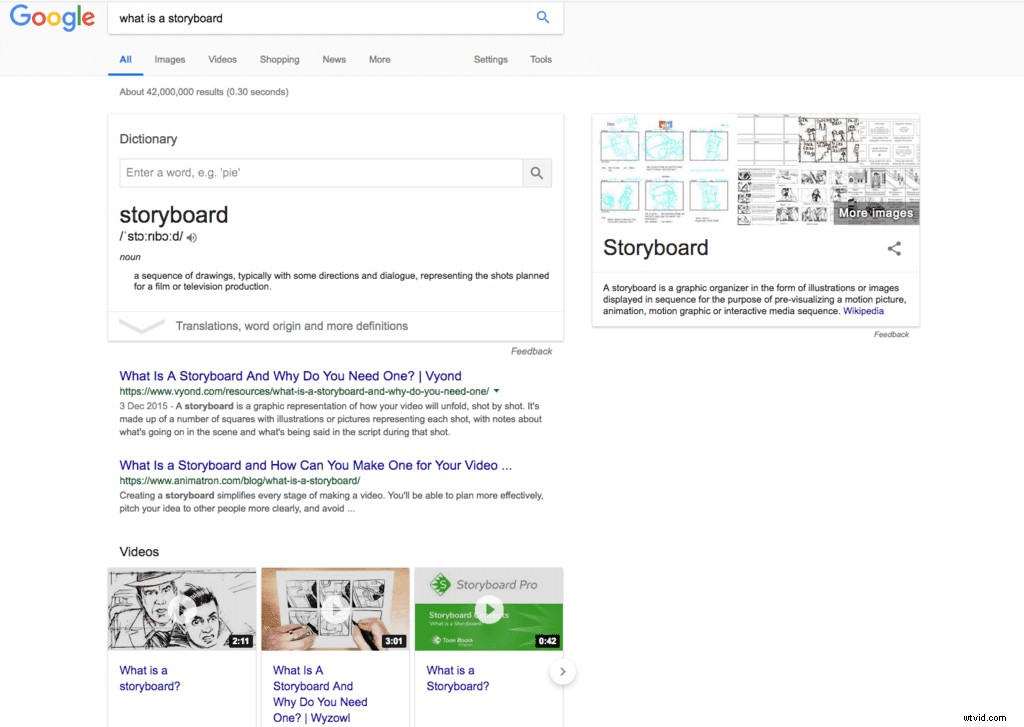This screenshot has width=1024, height=727.
Task: Open the More search categories menu
Action: [x=379, y=59]
